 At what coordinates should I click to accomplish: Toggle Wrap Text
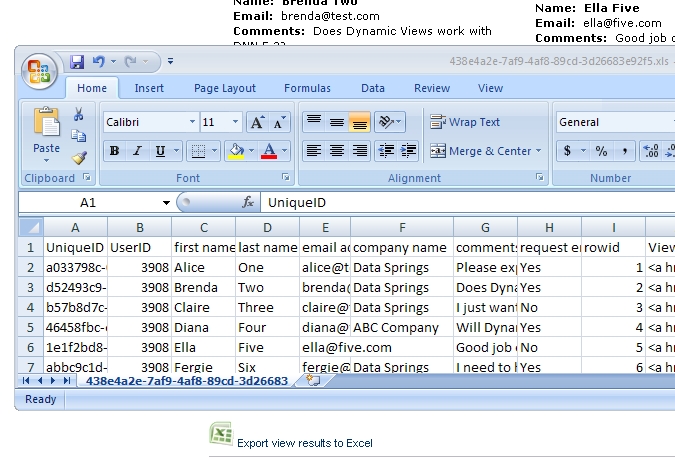pos(465,122)
